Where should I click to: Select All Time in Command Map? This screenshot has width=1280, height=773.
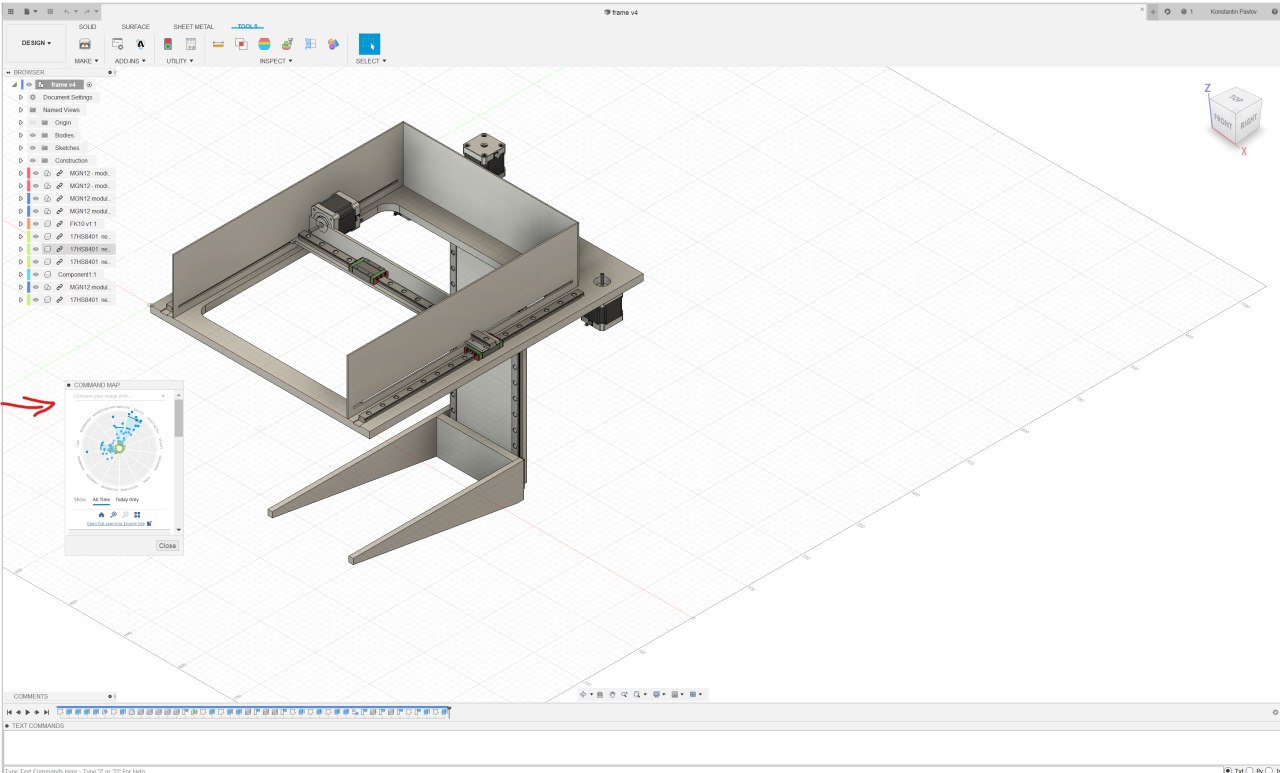click(x=102, y=499)
